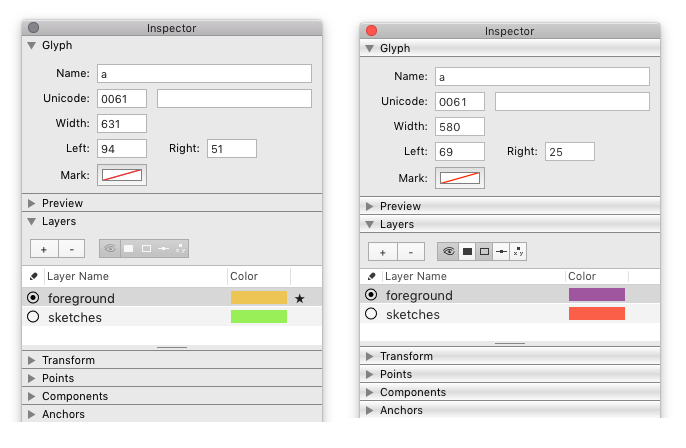The height and width of the screenshot is (448, 686).
Task: Add a layer with plus button in left Inspector
Action: click(x=44, y=249)
